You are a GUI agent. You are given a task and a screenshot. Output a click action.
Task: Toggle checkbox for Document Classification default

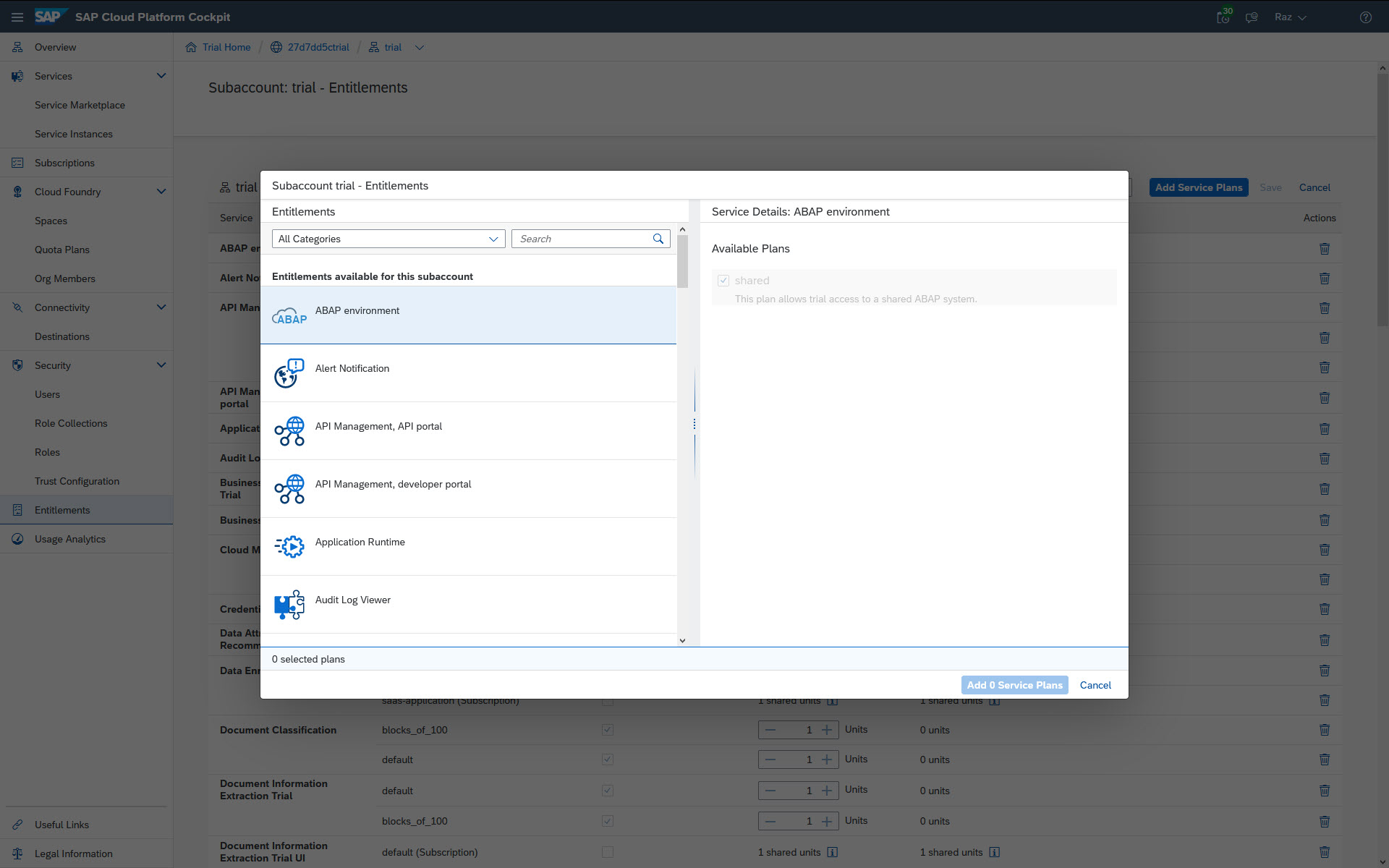pos(608,759)
